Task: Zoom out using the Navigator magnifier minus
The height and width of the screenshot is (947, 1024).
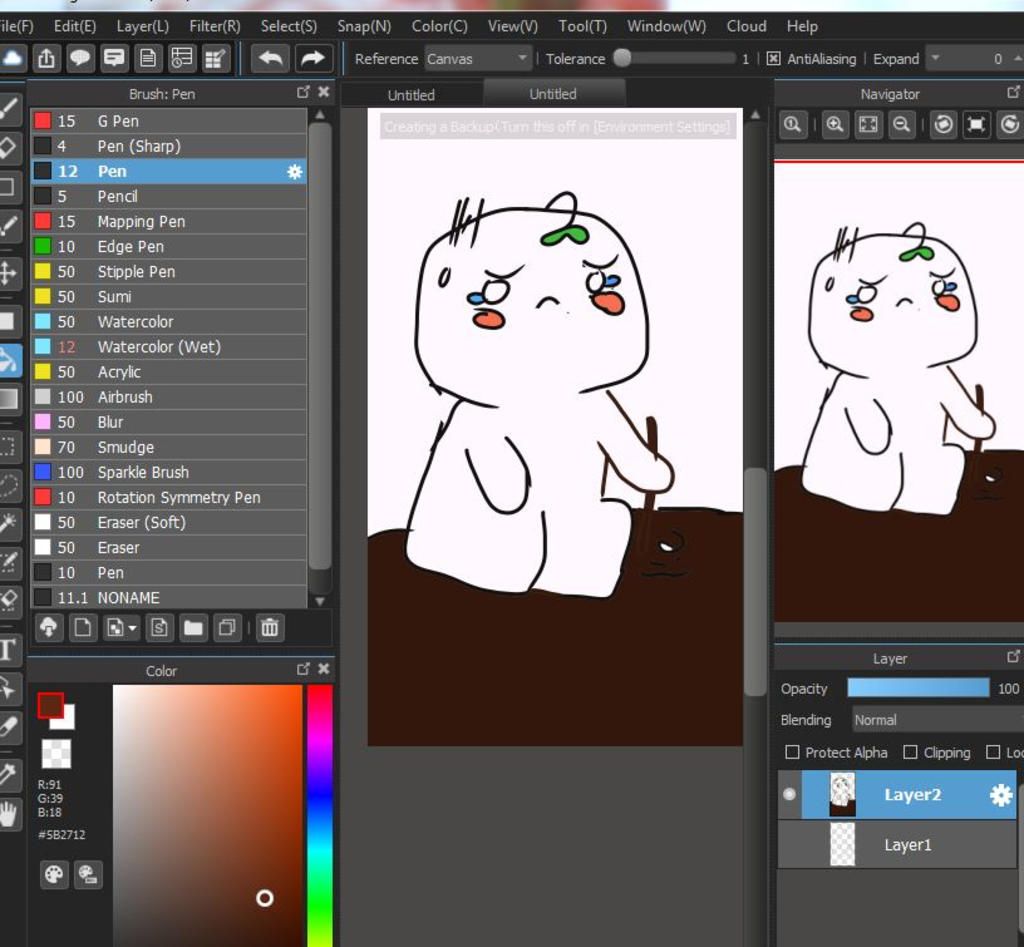Action: point(902,124)
